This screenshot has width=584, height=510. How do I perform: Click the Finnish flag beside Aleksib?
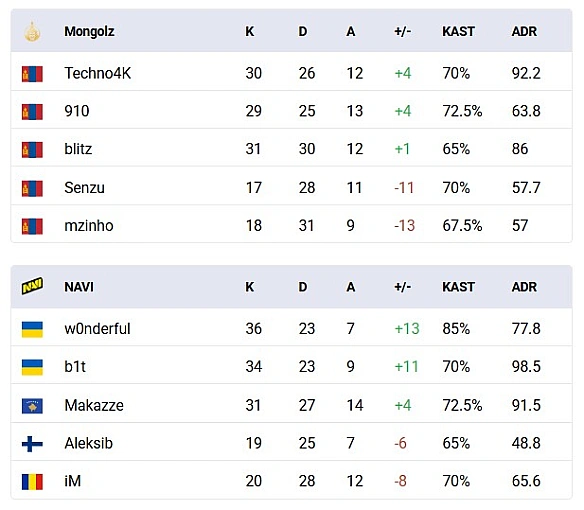32,444
